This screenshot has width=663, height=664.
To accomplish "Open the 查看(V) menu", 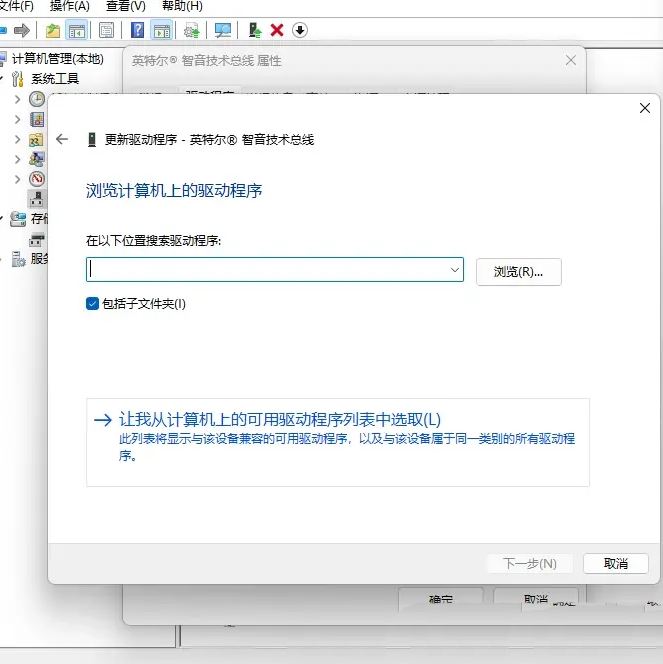I will coord(126,6).
